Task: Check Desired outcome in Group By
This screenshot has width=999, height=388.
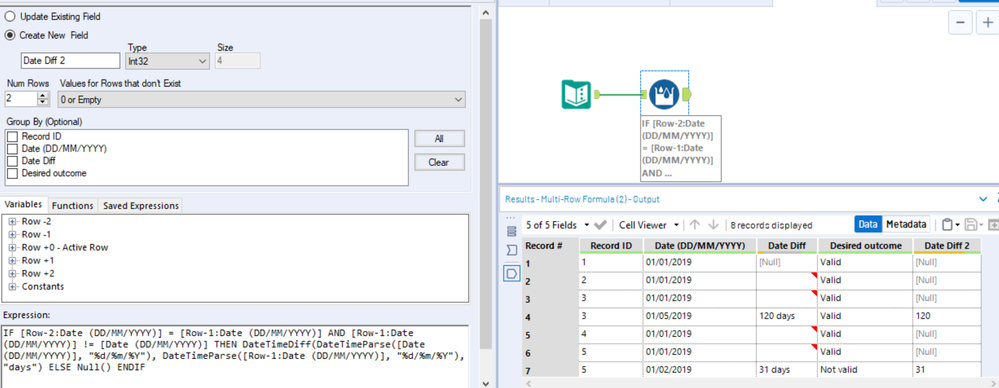Action: click(x=12, y=173)
